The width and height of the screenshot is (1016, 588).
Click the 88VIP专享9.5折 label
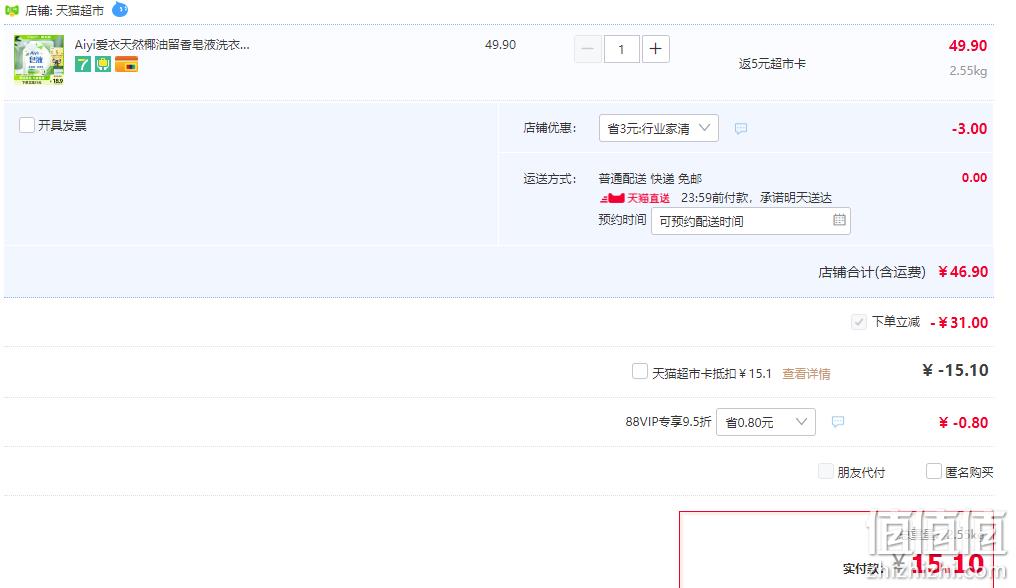[x=668, y=422]
